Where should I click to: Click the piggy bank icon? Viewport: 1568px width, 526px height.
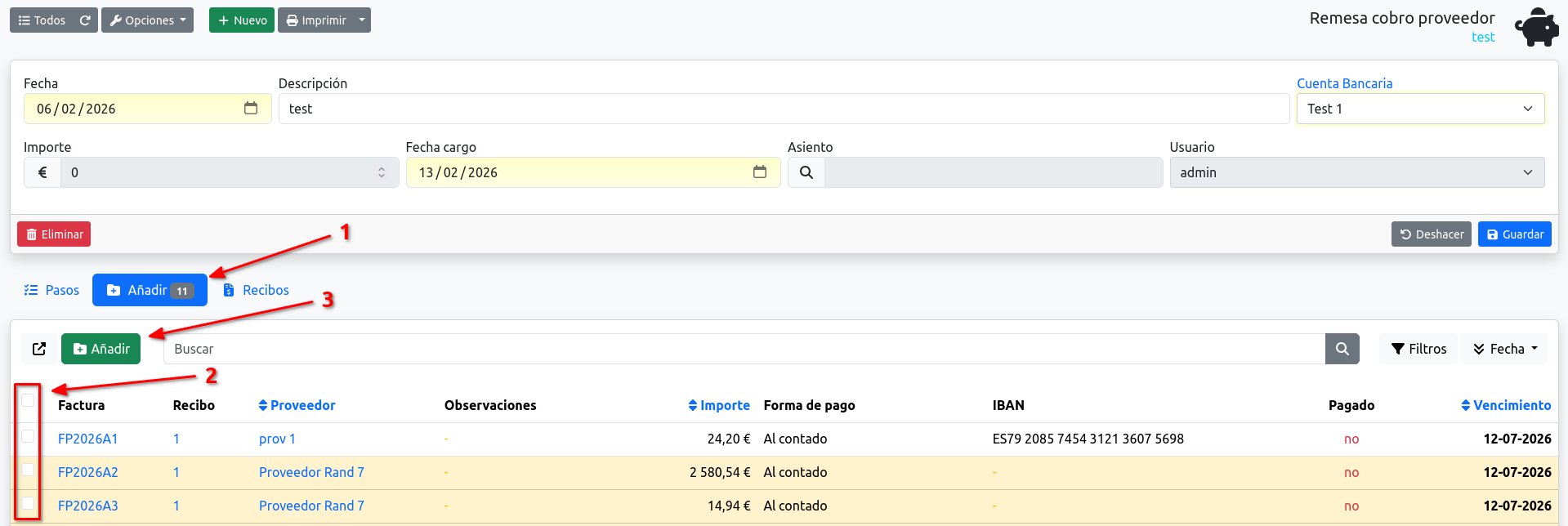click(1537, 27)
